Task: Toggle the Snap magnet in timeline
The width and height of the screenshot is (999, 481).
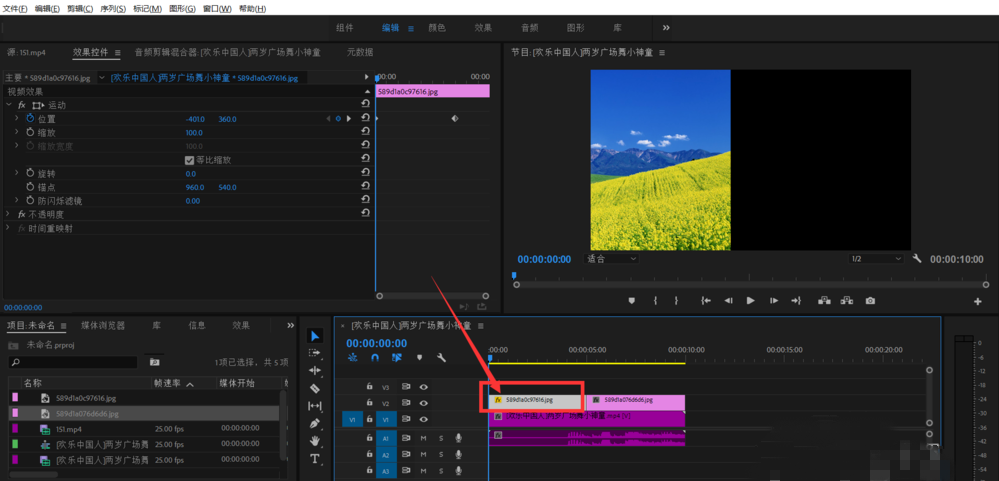Action: coord(375,357)
